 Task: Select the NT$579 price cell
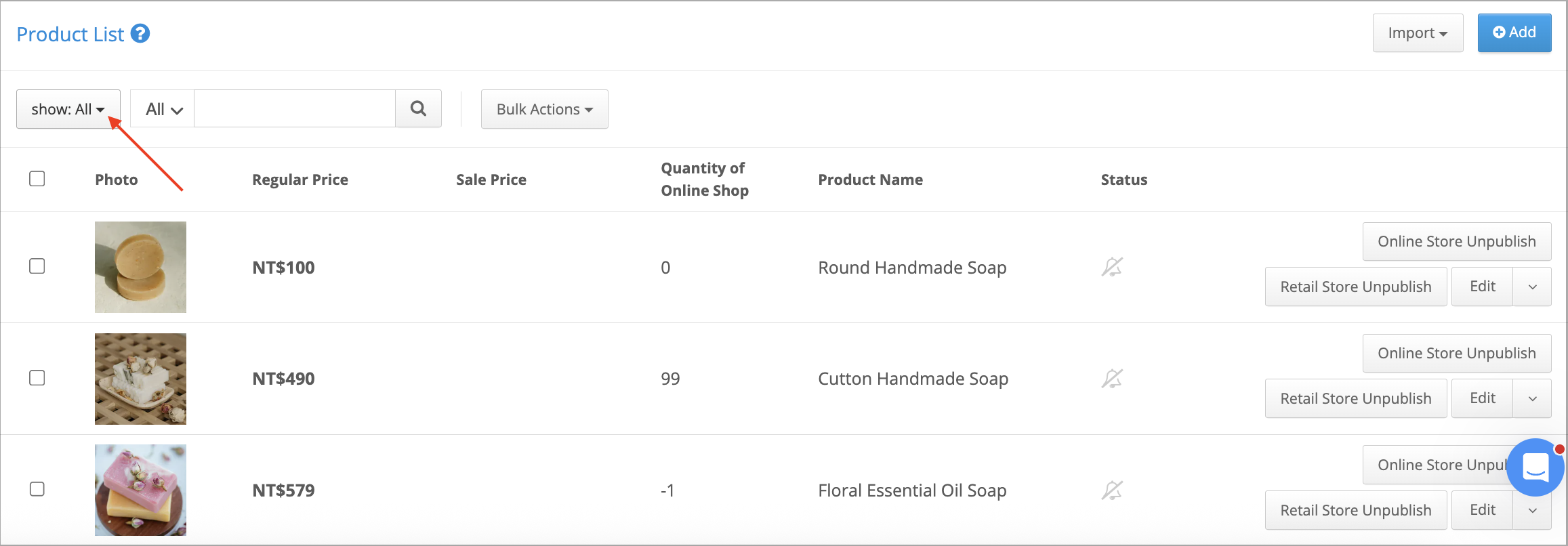pos(283,490)
